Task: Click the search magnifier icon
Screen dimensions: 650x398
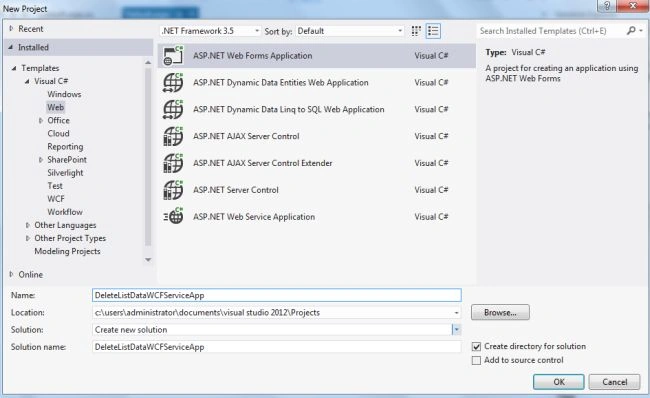Action: (x=631, y=31)
